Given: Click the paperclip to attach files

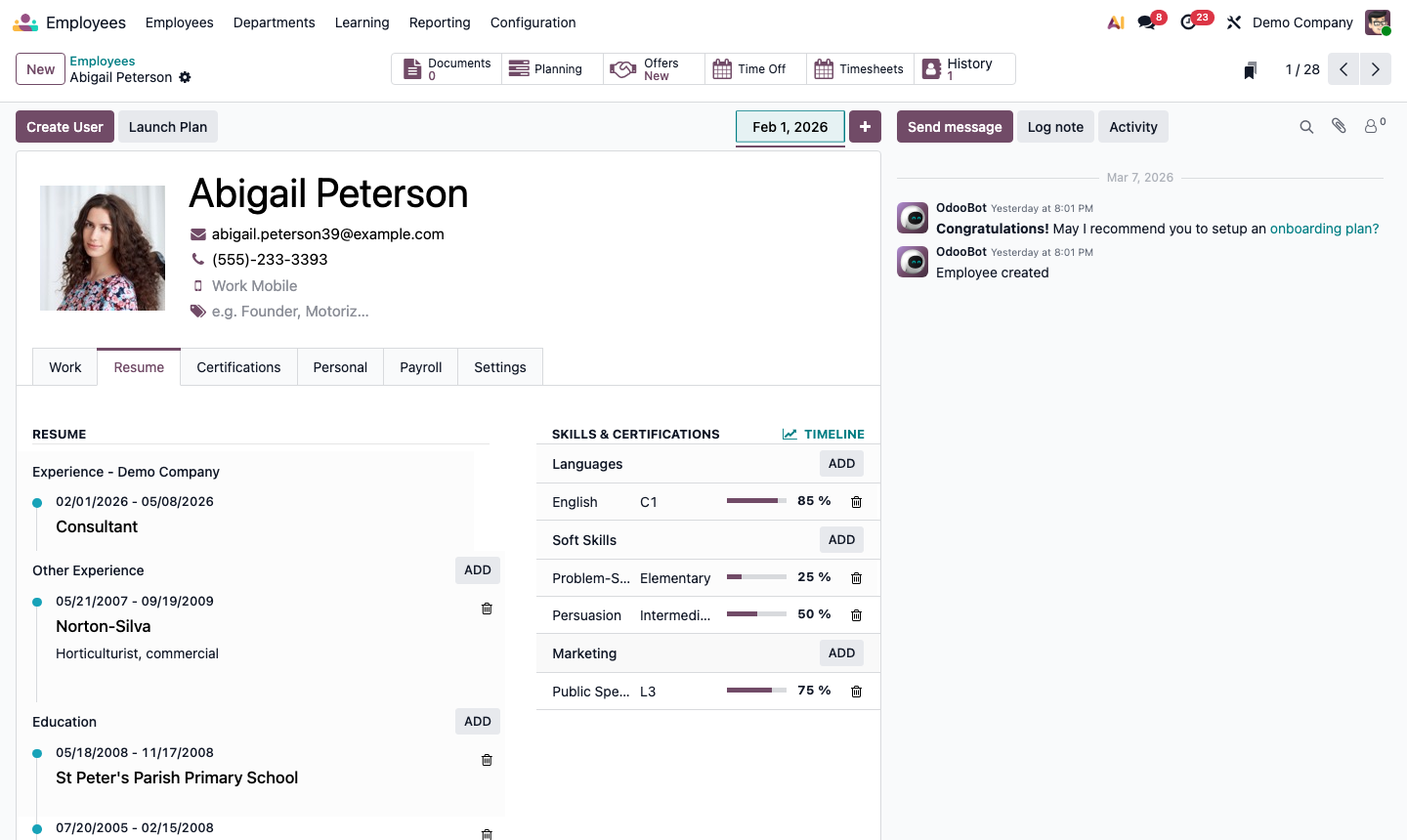Looking at the screenshot, I should pyautogui.click(x=1339, y=126).
